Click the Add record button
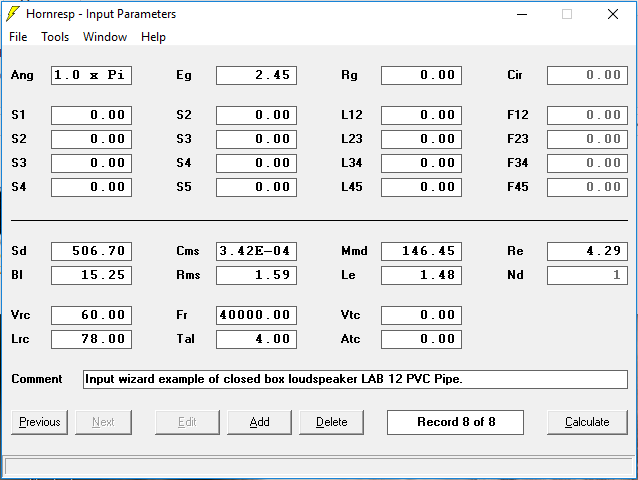Screen dimensions: 638x480 [260, 422]
